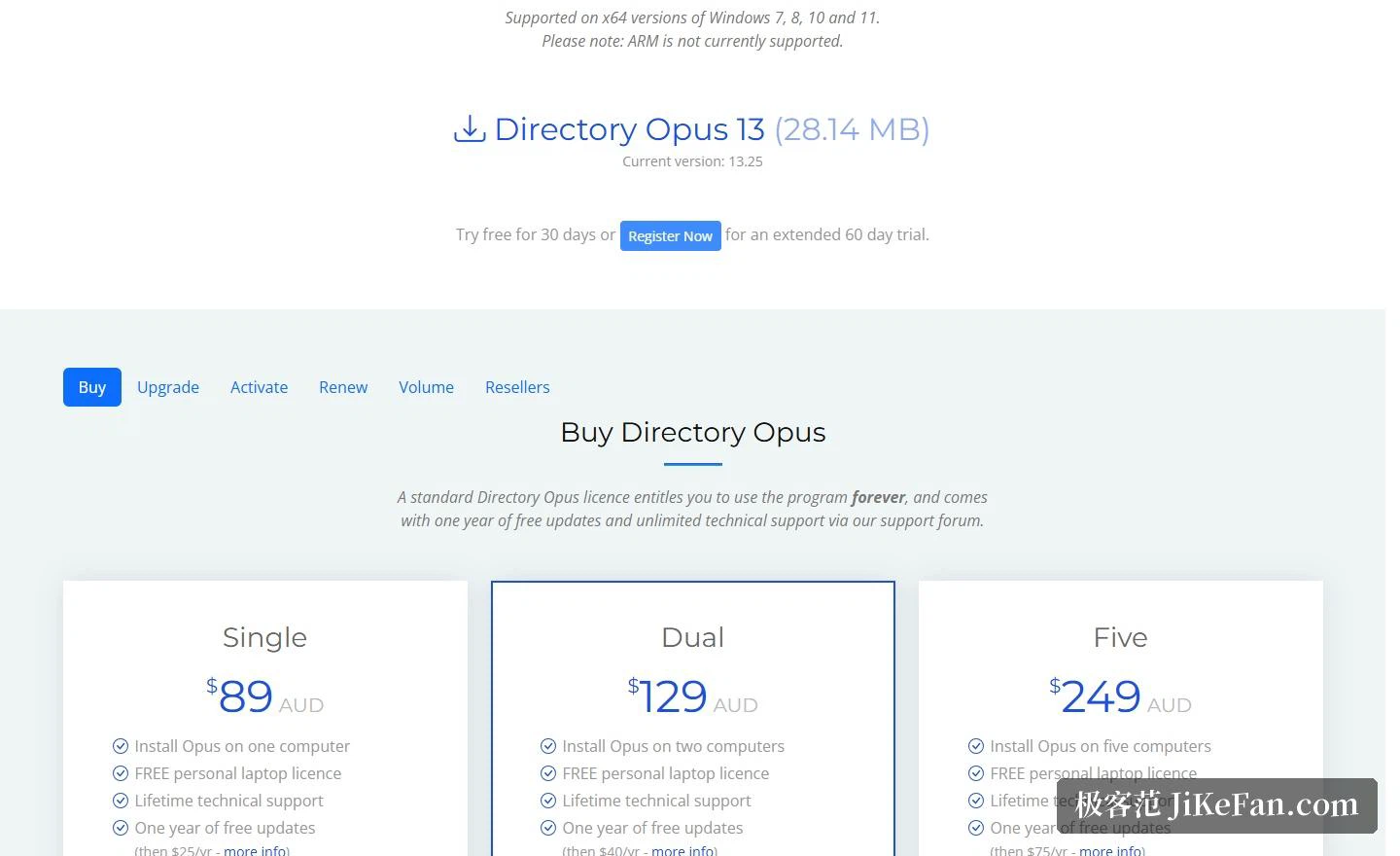1400x856 pixels.
Task: Click the Single plan's 'FREE personal laptop licence' check icon
Action: coord(121,773)
